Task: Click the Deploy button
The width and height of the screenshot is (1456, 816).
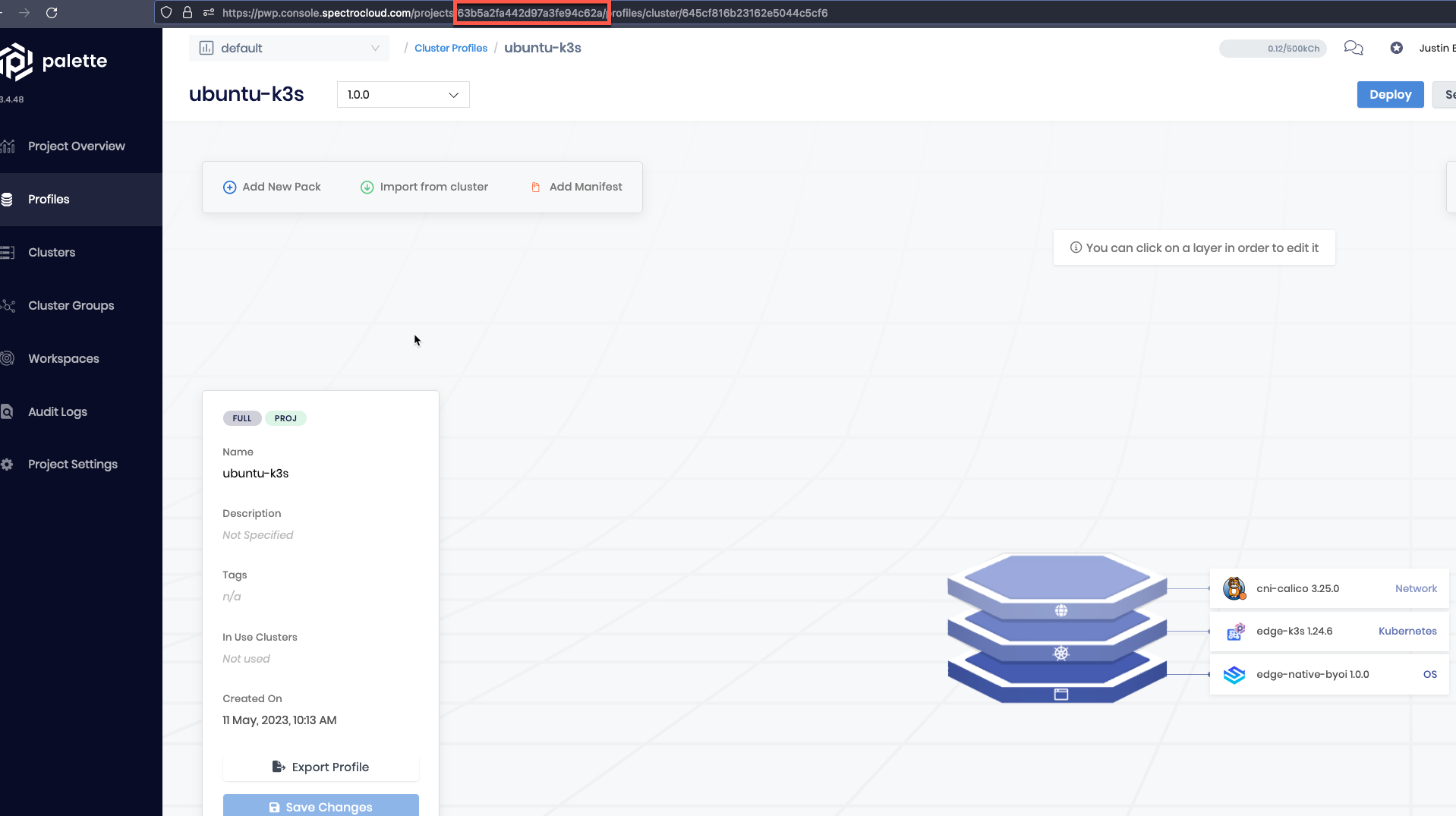Action: coord(1390,94)
